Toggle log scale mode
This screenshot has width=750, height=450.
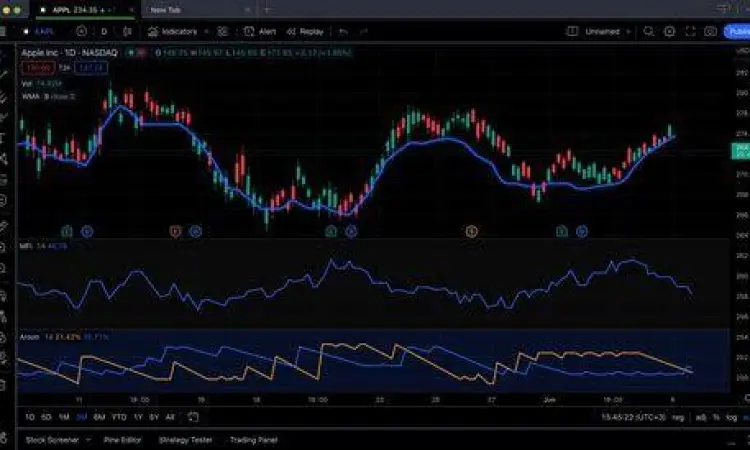tap(731, 417)
